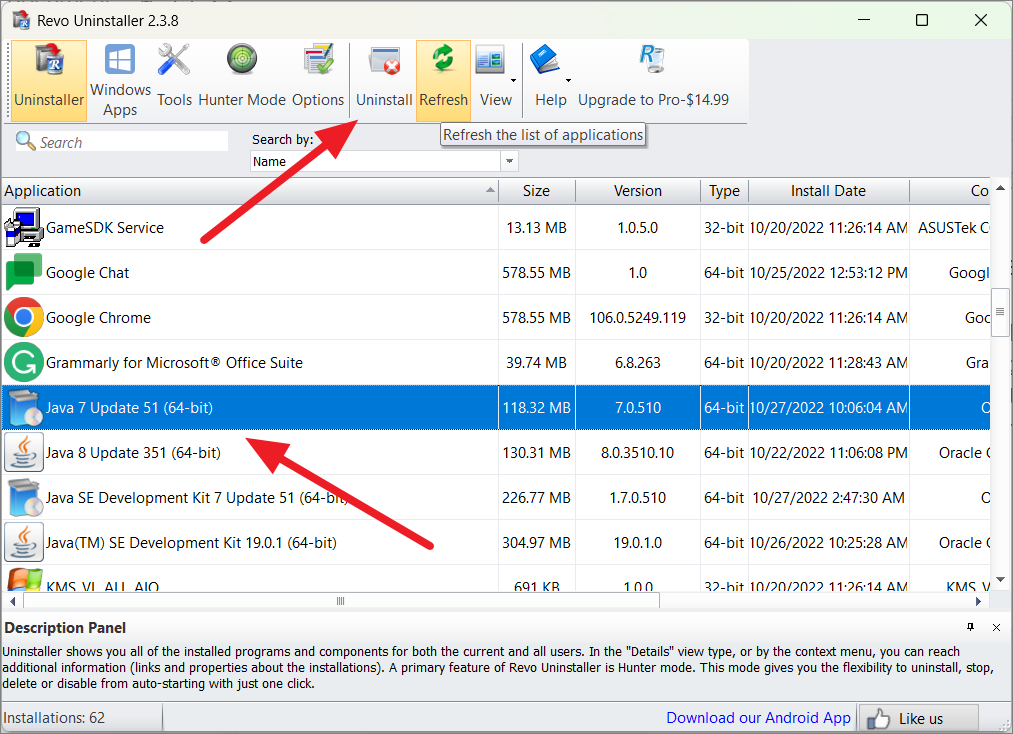
Task: Select Grammarly for Microsoft Office Suite
Action: [174, 363]
